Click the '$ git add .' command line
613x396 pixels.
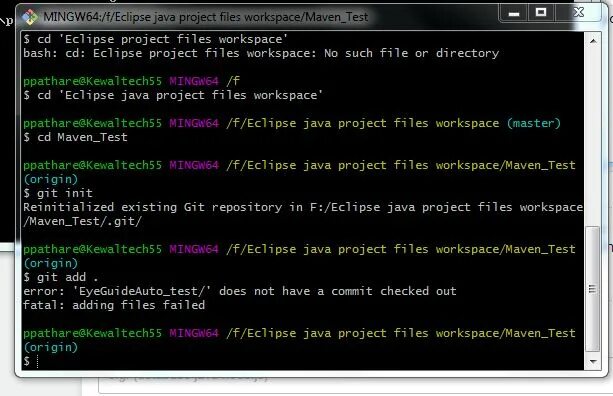click(61, 277)
